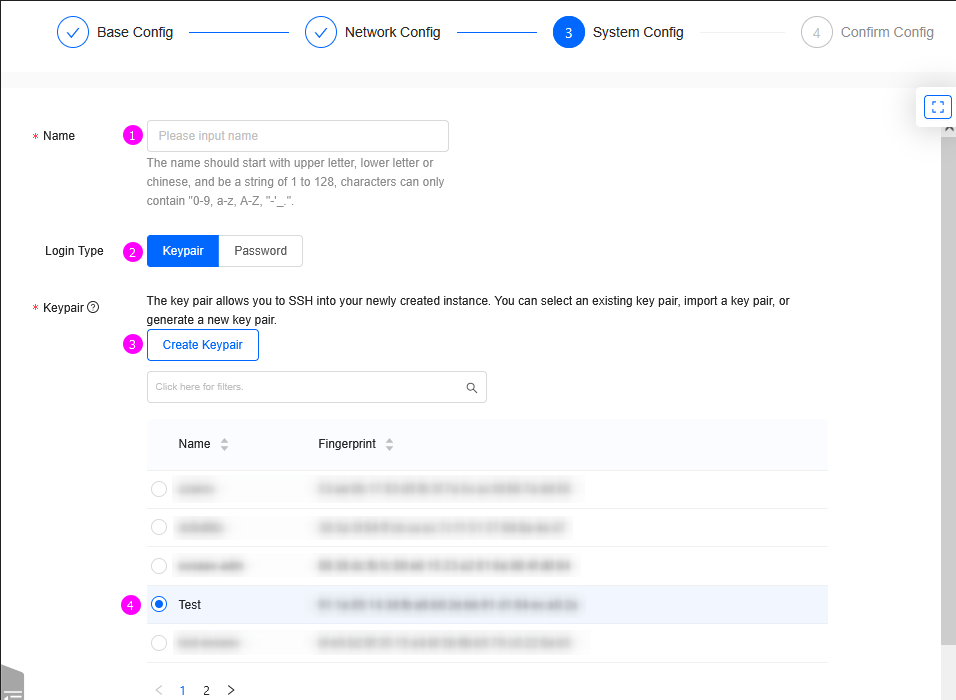956x700 pixels.
Task: Focus the instance Name input field
Action: click(x=298, y=136)
